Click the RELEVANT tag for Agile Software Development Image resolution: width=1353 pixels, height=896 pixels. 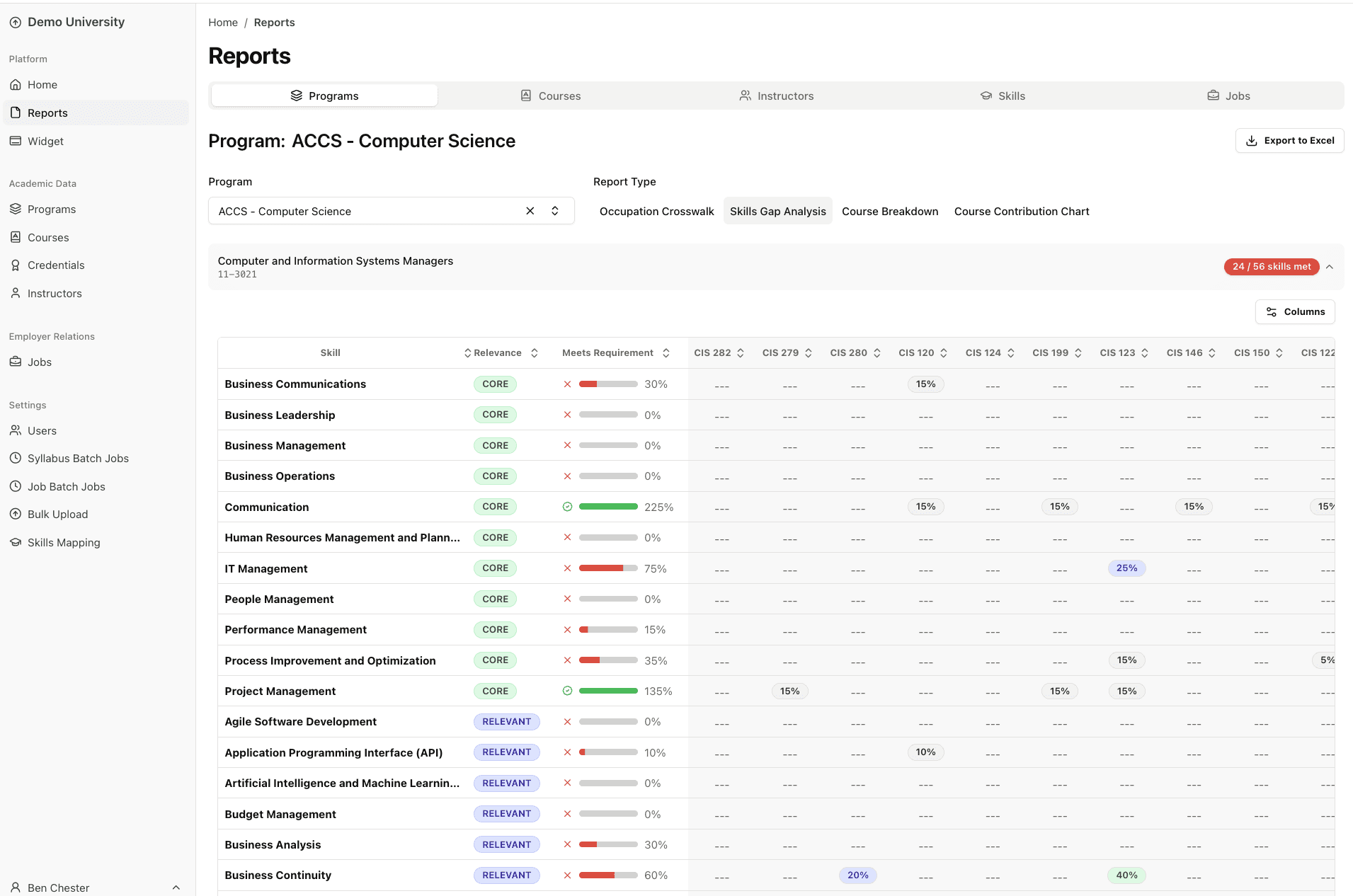[x=506, y=722]
